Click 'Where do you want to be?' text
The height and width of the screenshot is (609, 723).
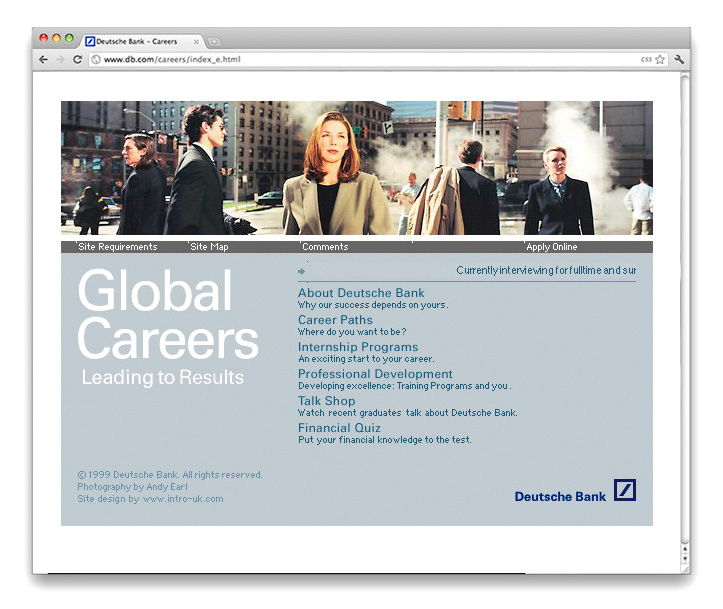click(352, 332)
